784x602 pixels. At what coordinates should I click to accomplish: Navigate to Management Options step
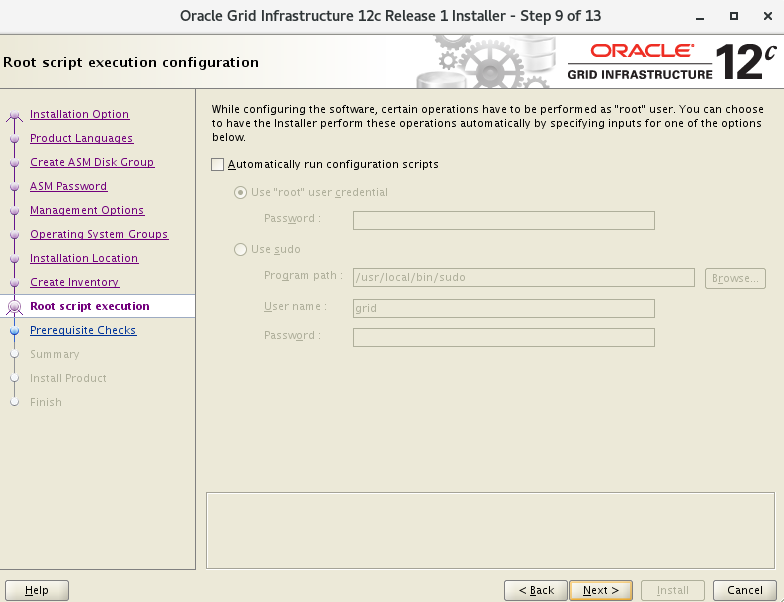(x=87, y=210)
